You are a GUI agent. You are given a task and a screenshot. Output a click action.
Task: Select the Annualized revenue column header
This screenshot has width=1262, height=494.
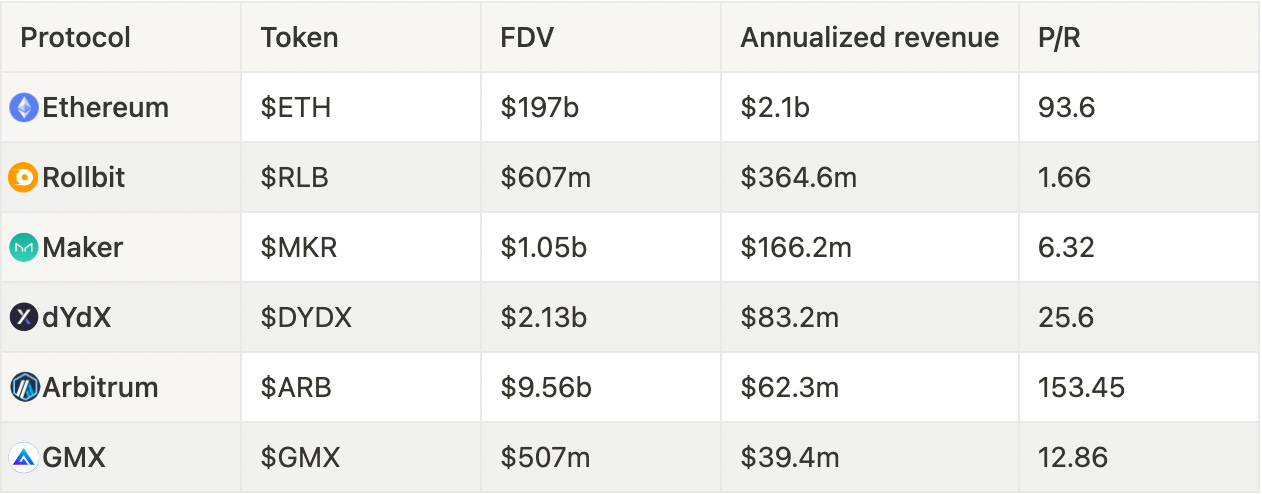pos(870,38)
